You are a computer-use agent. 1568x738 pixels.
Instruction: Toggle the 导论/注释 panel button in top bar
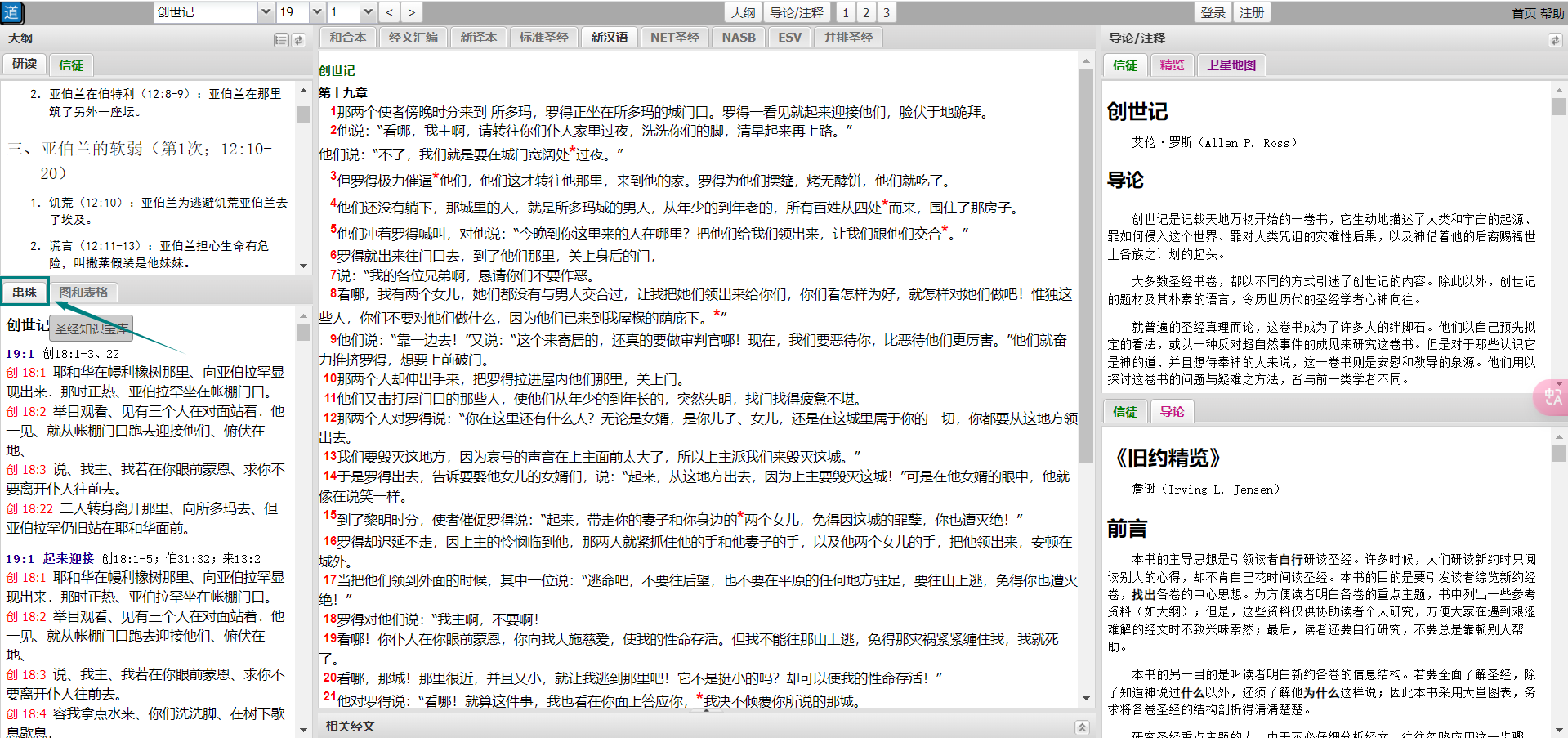click(x=797, y=12)
